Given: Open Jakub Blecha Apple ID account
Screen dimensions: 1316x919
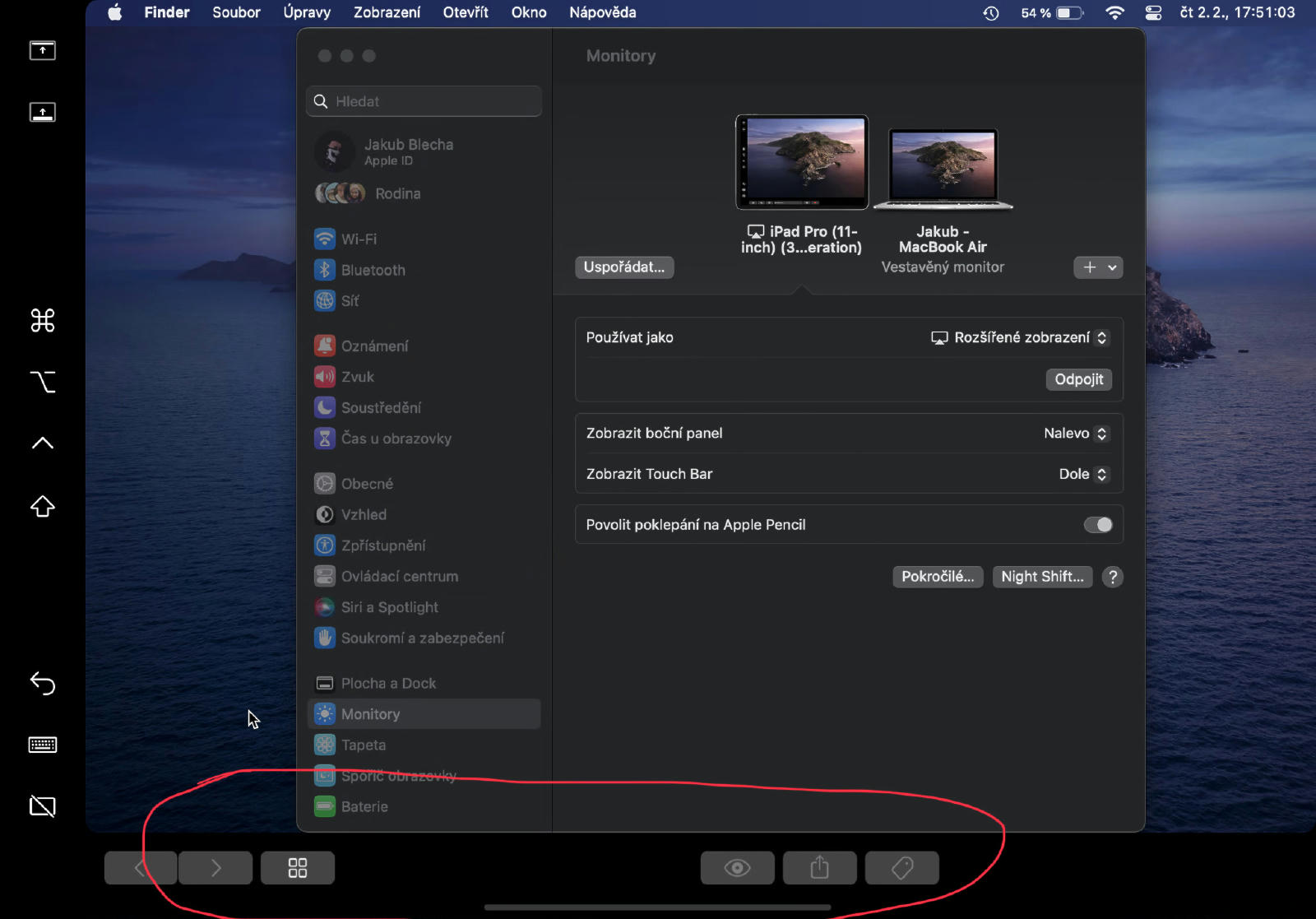Looking at the screenshot, I should point(424,152).
